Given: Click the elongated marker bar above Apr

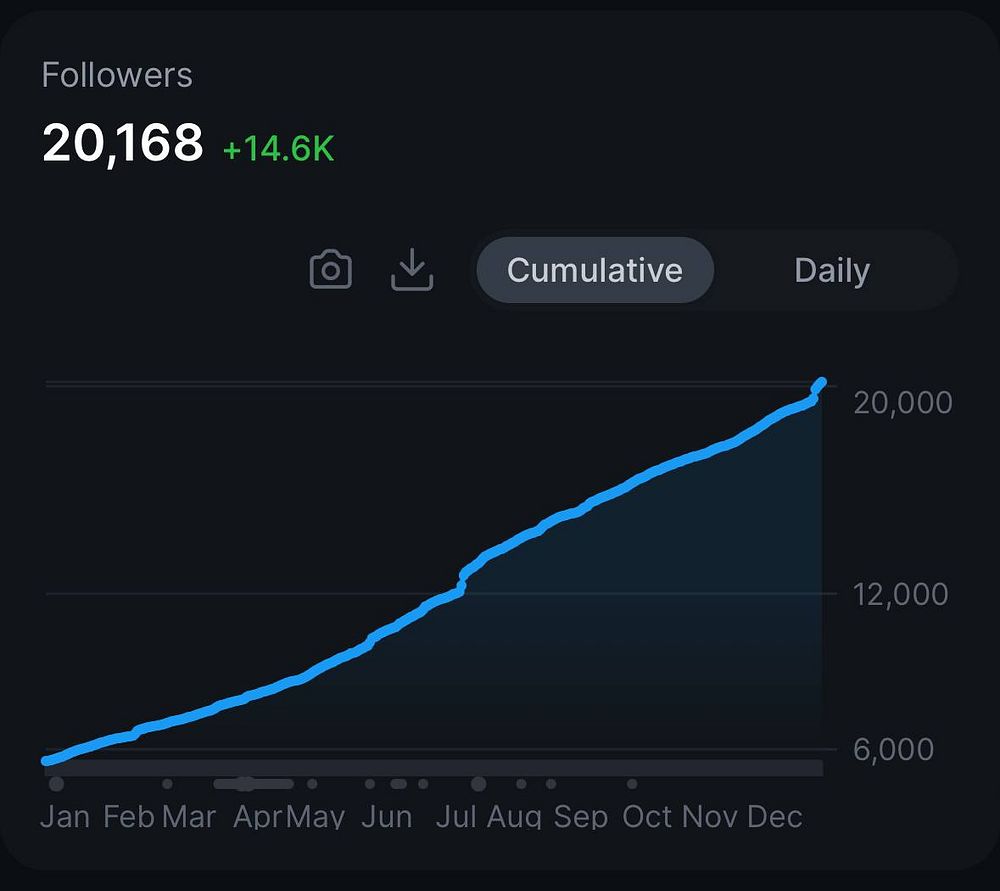Looking at the screenshot, I should coord(254,784).
